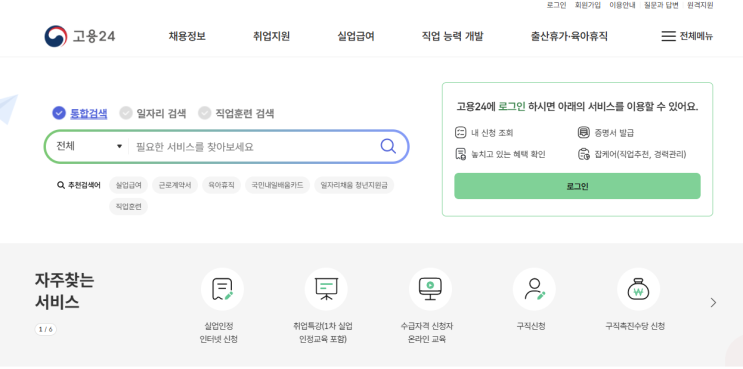
Task: Choose 일자리채움 청년지원금 keyword
Action: click(354, 185)
